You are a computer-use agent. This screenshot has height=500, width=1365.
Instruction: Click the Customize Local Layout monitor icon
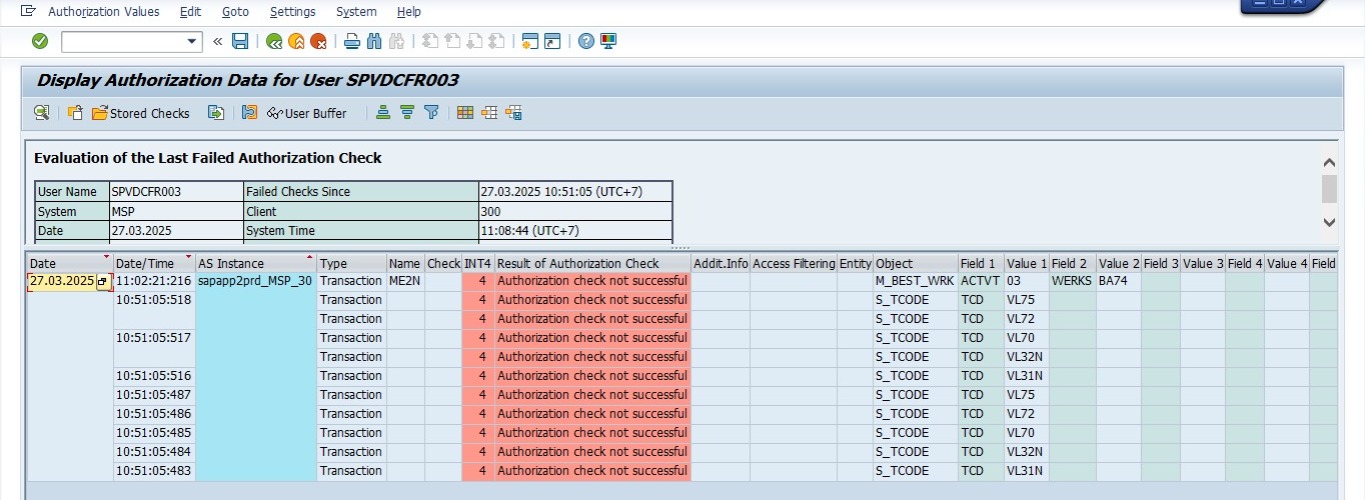tap(608, 41)
